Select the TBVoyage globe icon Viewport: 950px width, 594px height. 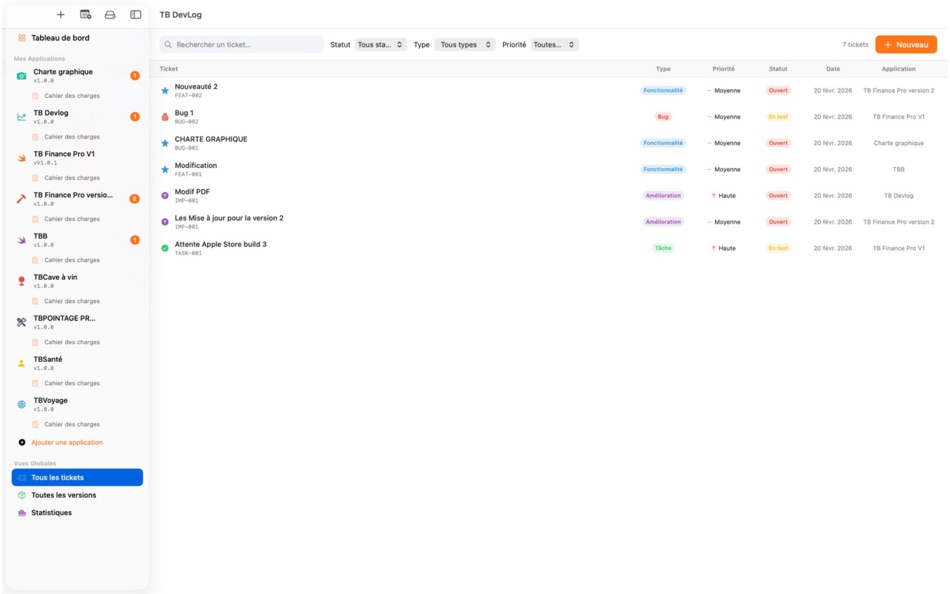[20, 403]
